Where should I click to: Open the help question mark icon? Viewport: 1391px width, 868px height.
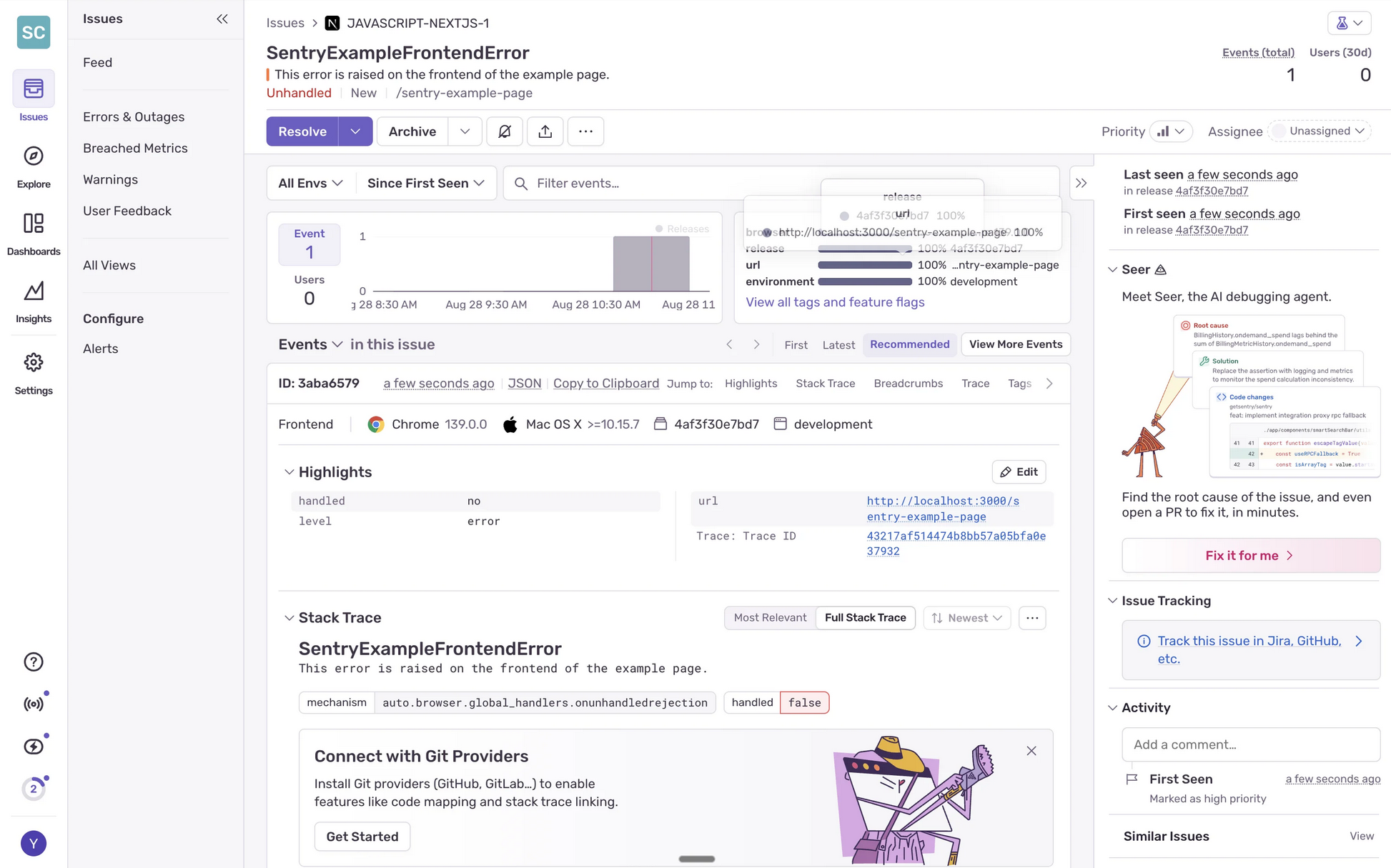click(34, 662)
